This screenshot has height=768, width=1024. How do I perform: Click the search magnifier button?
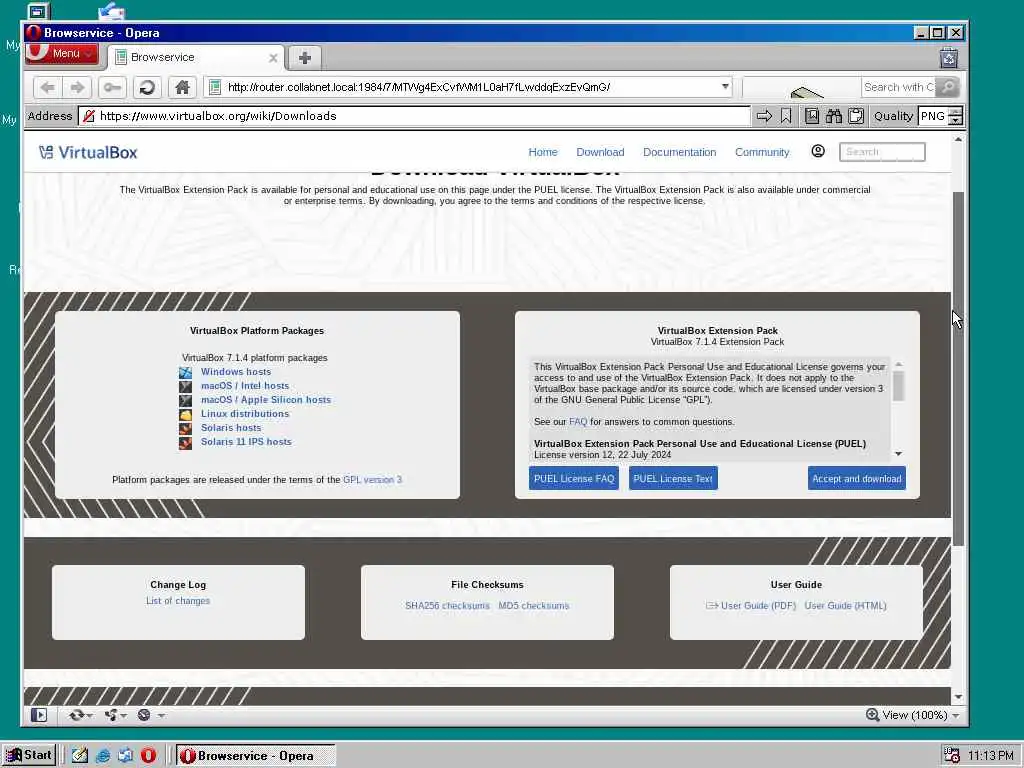click(x=948, y=87)
